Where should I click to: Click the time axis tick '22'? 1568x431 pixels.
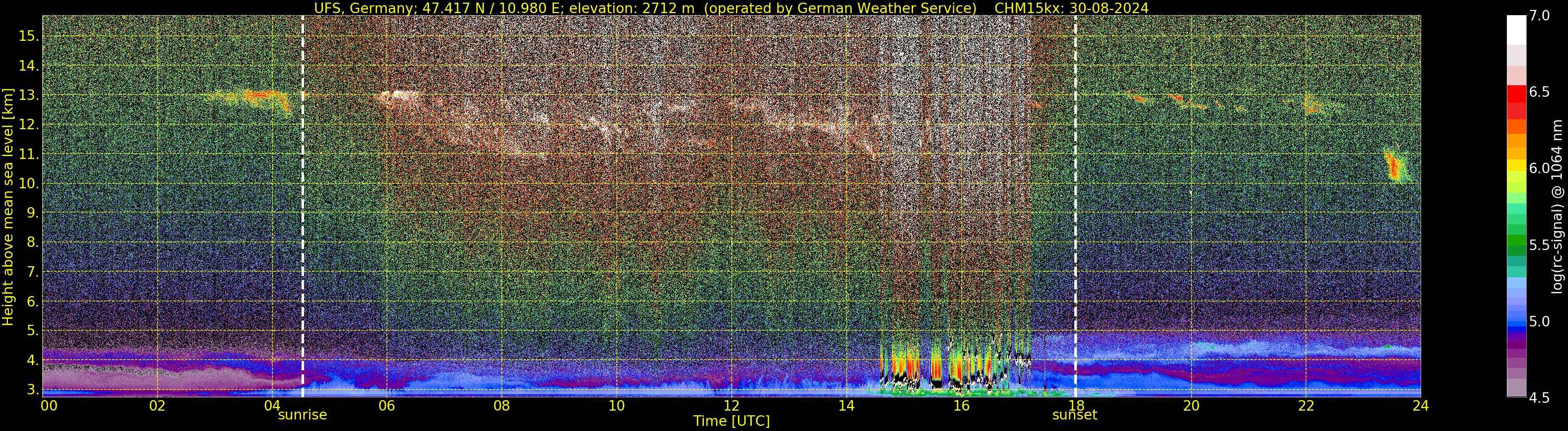(x=1306, y=405)
